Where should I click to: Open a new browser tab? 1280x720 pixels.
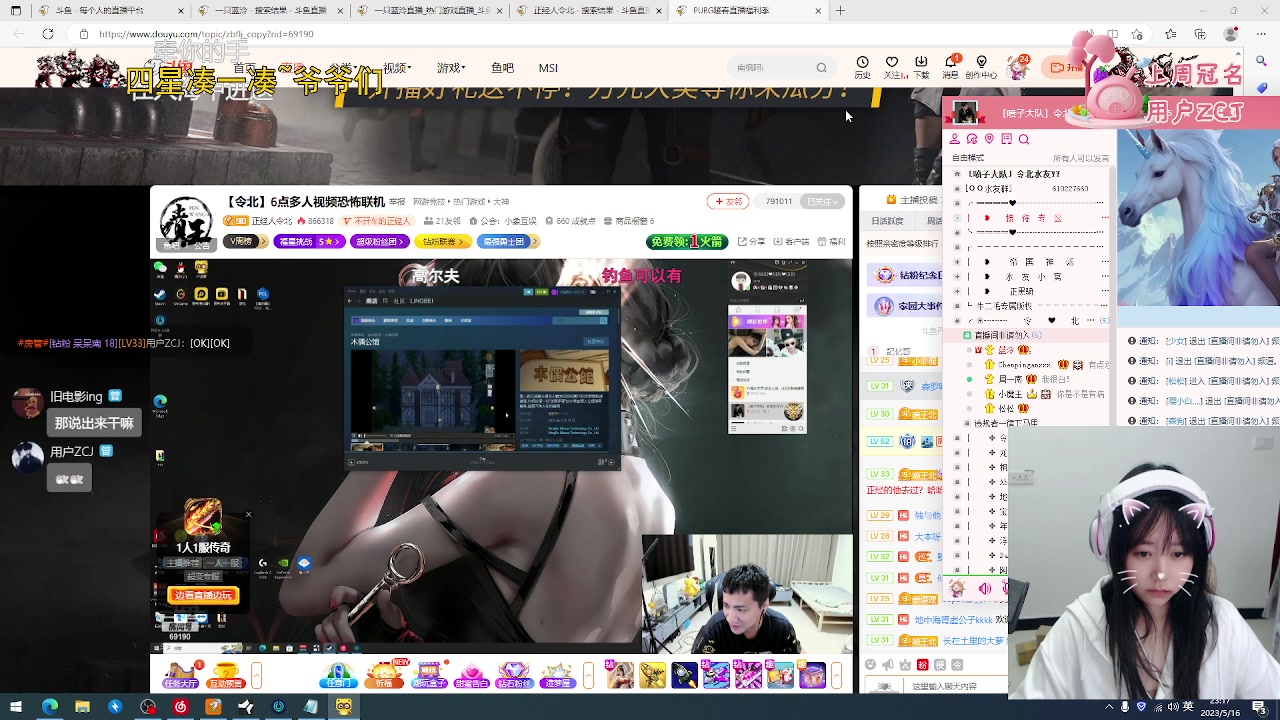click(x=840, y=11)
